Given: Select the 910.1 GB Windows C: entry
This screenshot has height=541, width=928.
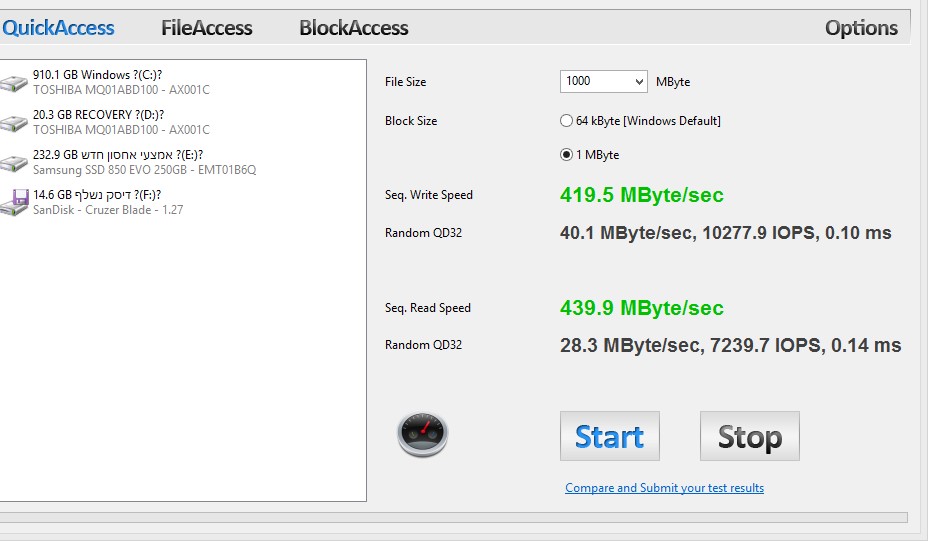Looking at the screenshot, I should coord(96,75).
